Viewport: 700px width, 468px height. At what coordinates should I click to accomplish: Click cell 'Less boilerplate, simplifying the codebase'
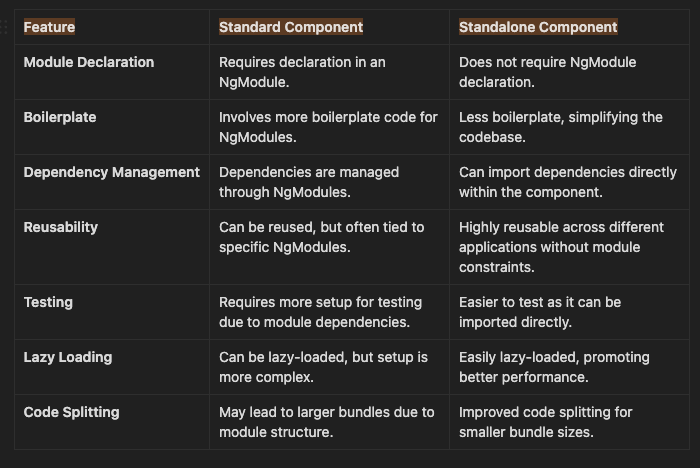pyautogui.click(x=569, y=127)
